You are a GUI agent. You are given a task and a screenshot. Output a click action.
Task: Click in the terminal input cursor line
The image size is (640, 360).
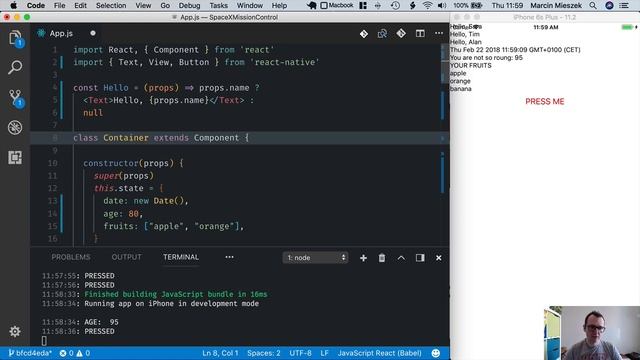pyautogui.click(x=44, y=340)
